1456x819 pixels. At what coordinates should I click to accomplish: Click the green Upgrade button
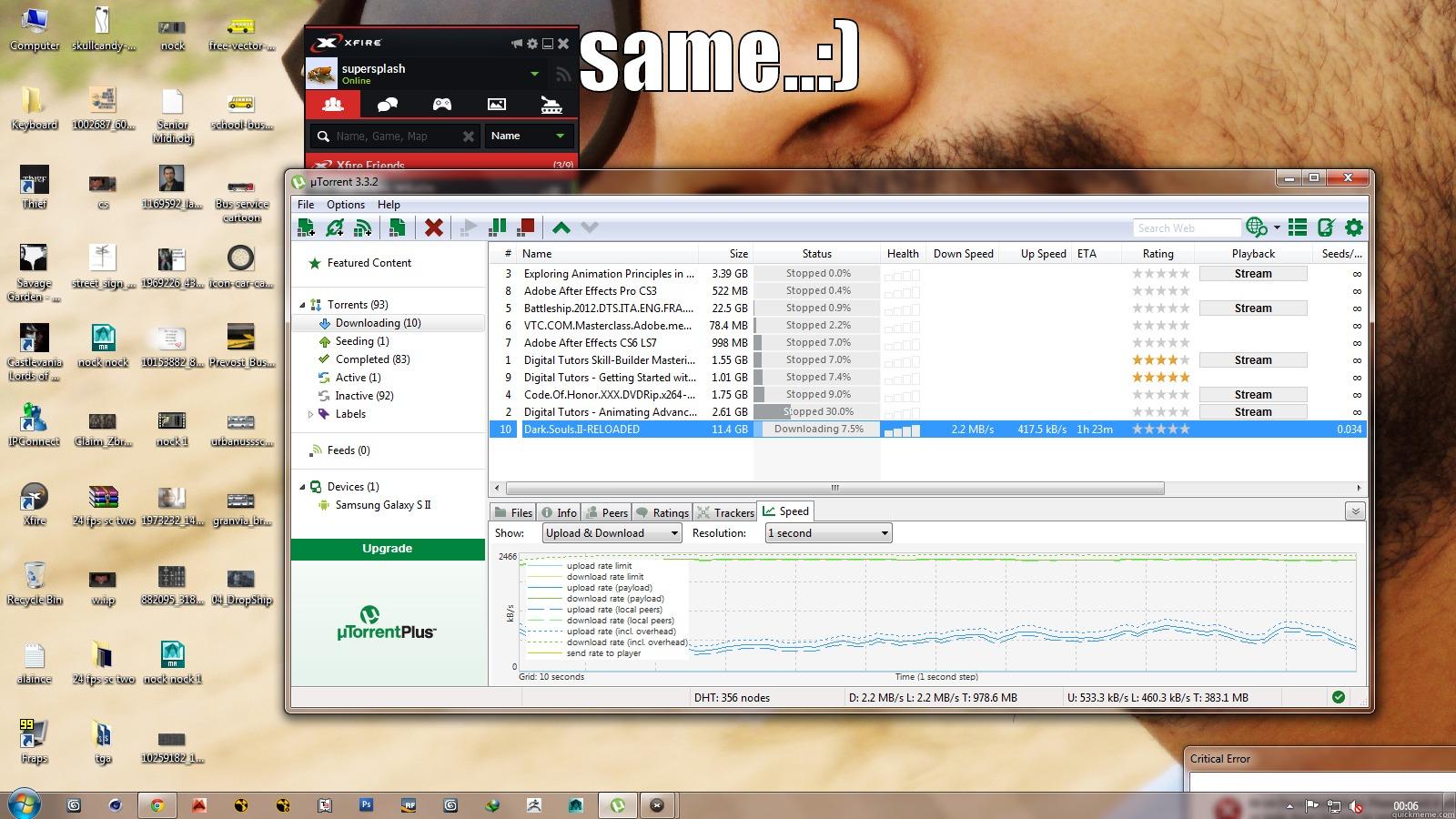coord(388,549)
